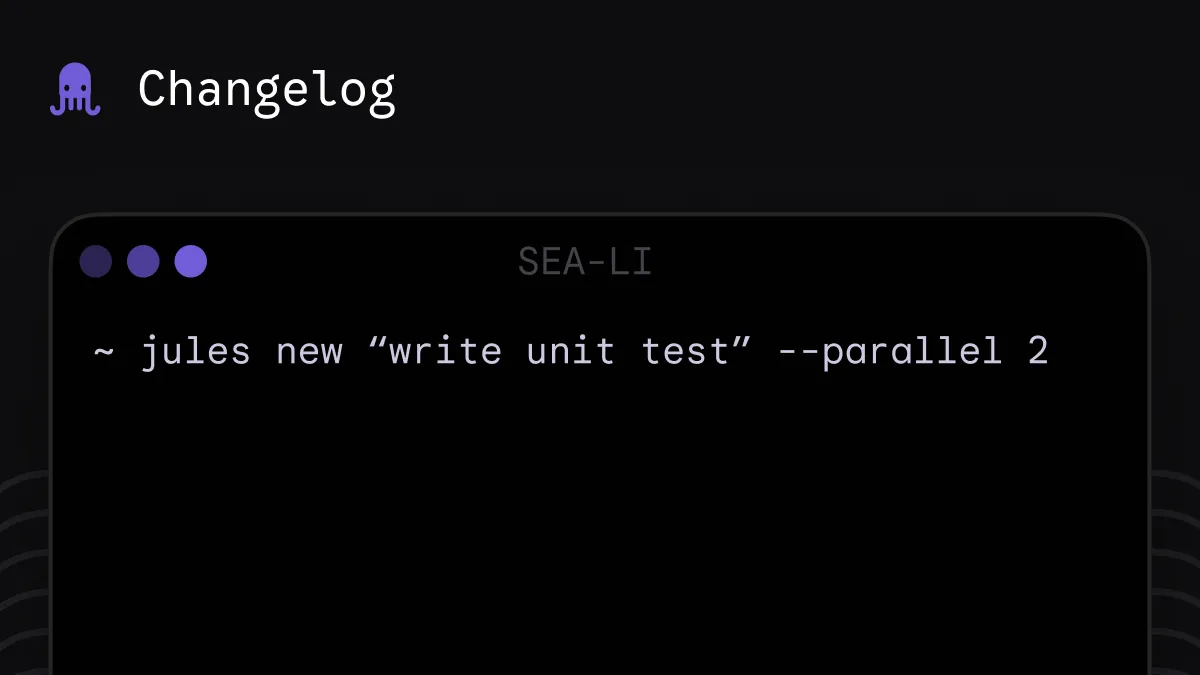
Task: Click the middle purple terminal window dot
Action: (x=143, y=262)
